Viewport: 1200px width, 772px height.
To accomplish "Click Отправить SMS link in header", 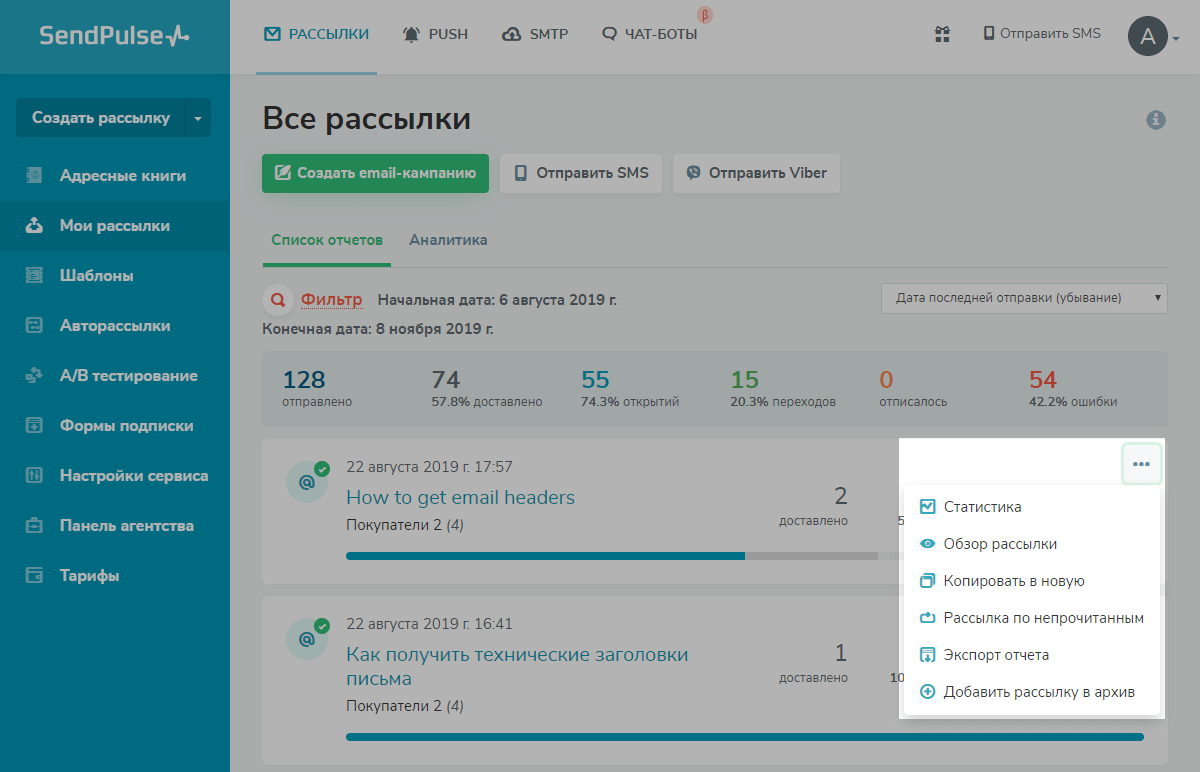I will 1042,33.
